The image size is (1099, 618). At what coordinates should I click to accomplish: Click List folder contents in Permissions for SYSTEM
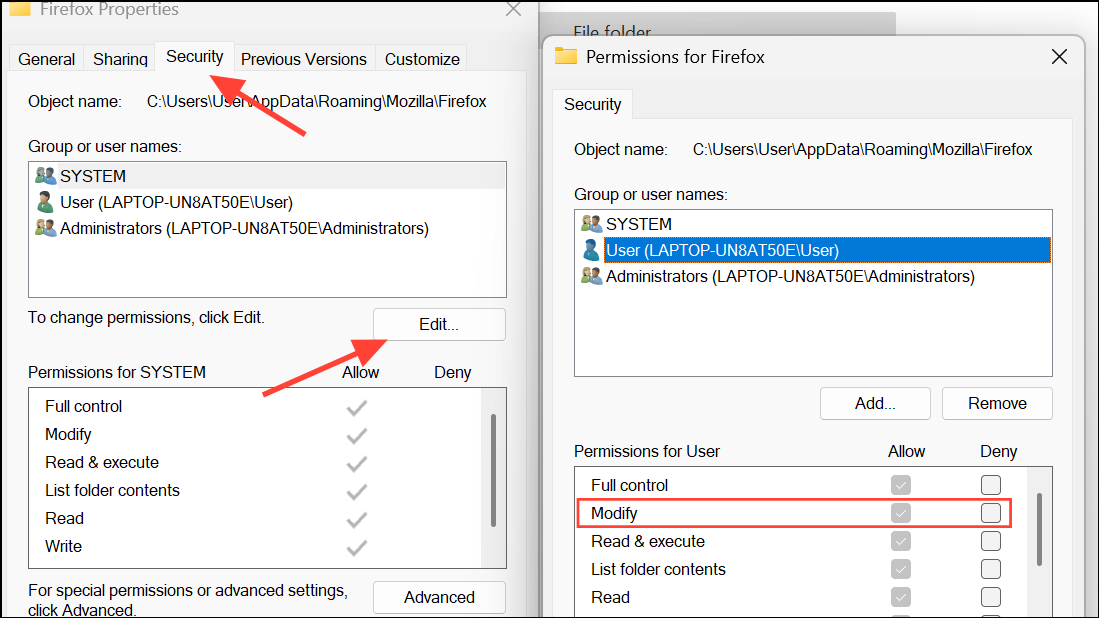255,490
